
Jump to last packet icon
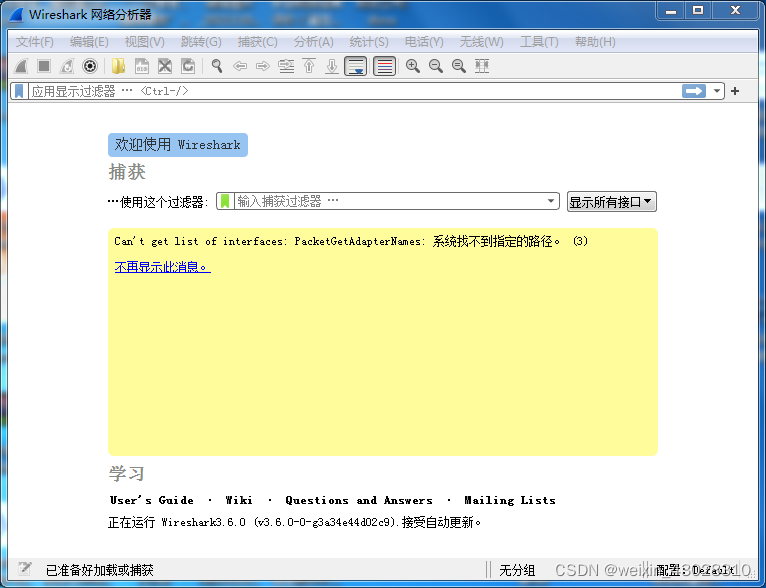pos(332,66)
